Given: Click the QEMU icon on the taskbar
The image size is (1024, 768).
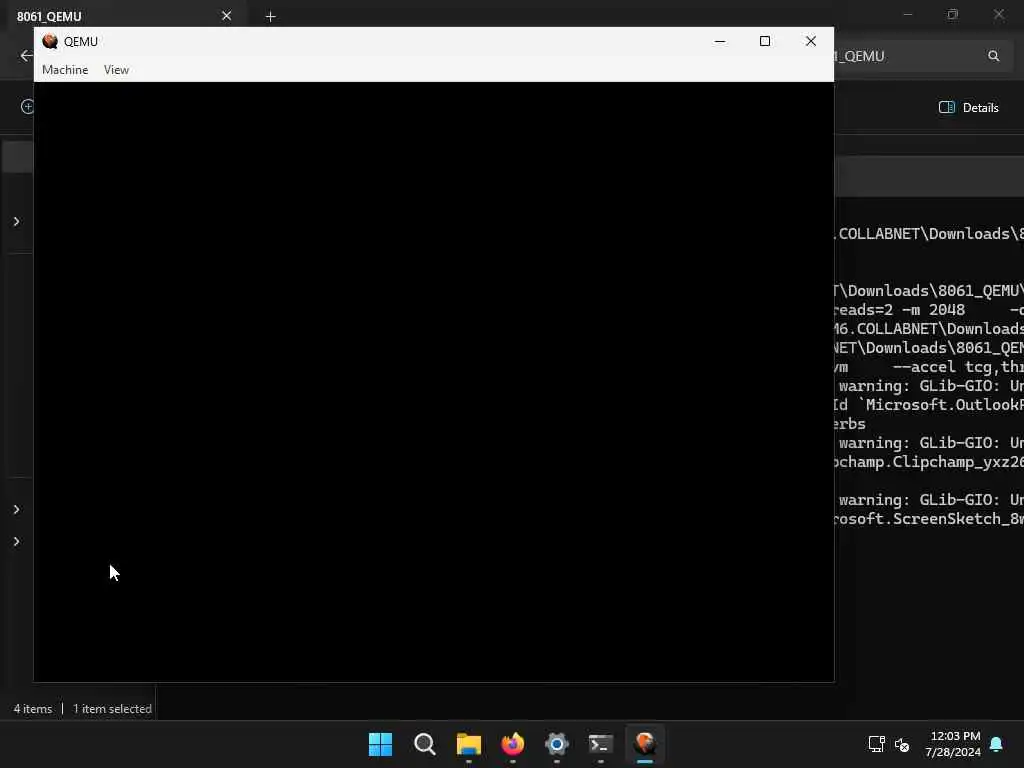Looking at the screenshot, I should pos(645,744).
